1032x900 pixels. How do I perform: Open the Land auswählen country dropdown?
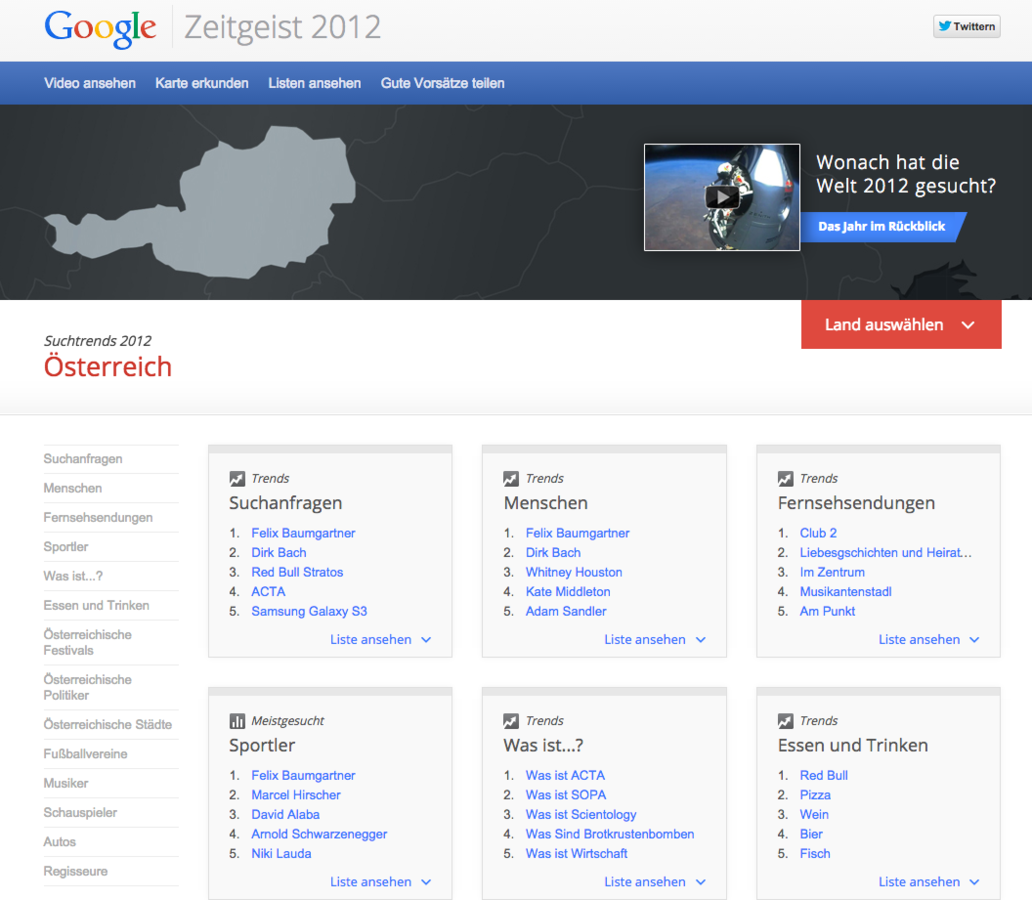901,325
